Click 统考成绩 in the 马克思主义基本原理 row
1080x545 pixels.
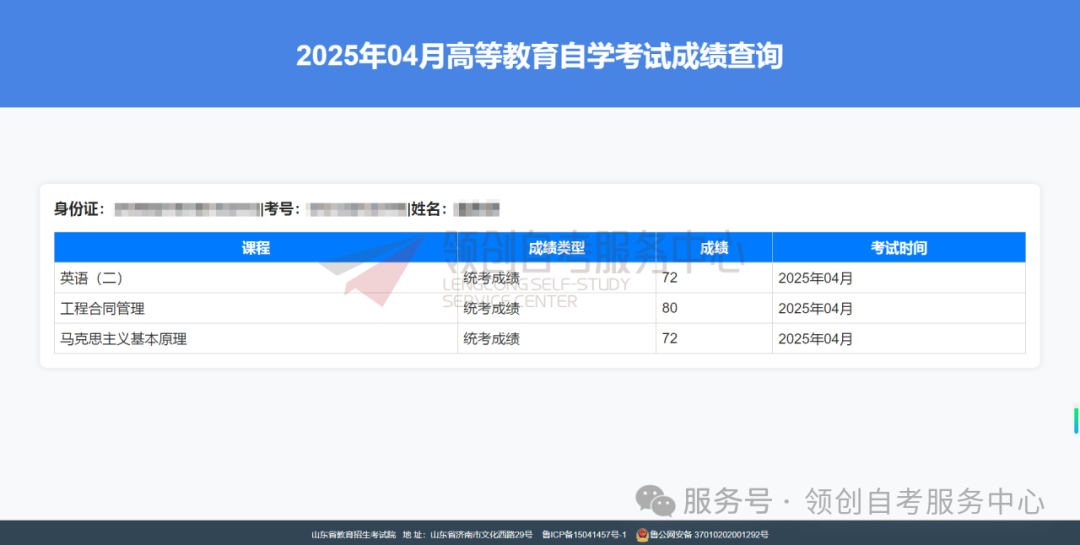pyautogui.click(x=491, y=339)
